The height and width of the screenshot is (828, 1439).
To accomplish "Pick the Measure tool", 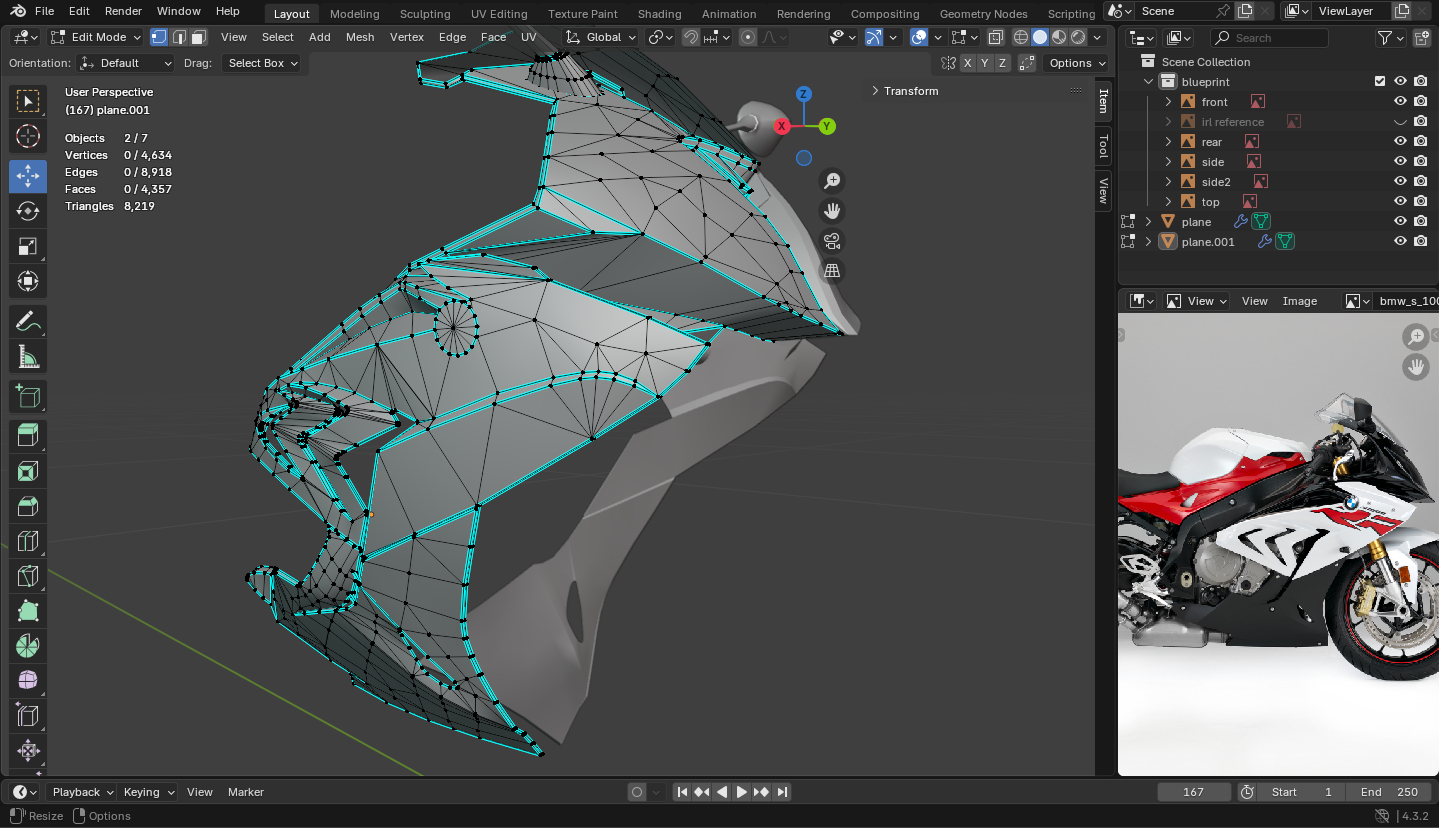I will point(28,357).
